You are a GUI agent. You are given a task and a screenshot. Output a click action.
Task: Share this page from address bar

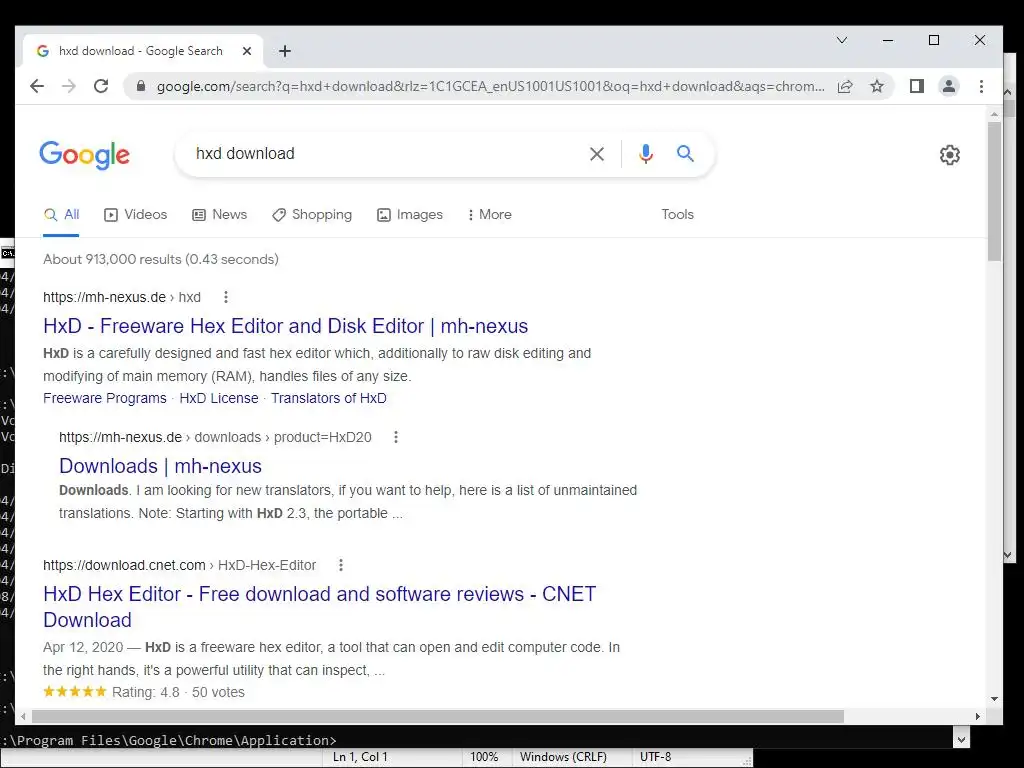845,86
